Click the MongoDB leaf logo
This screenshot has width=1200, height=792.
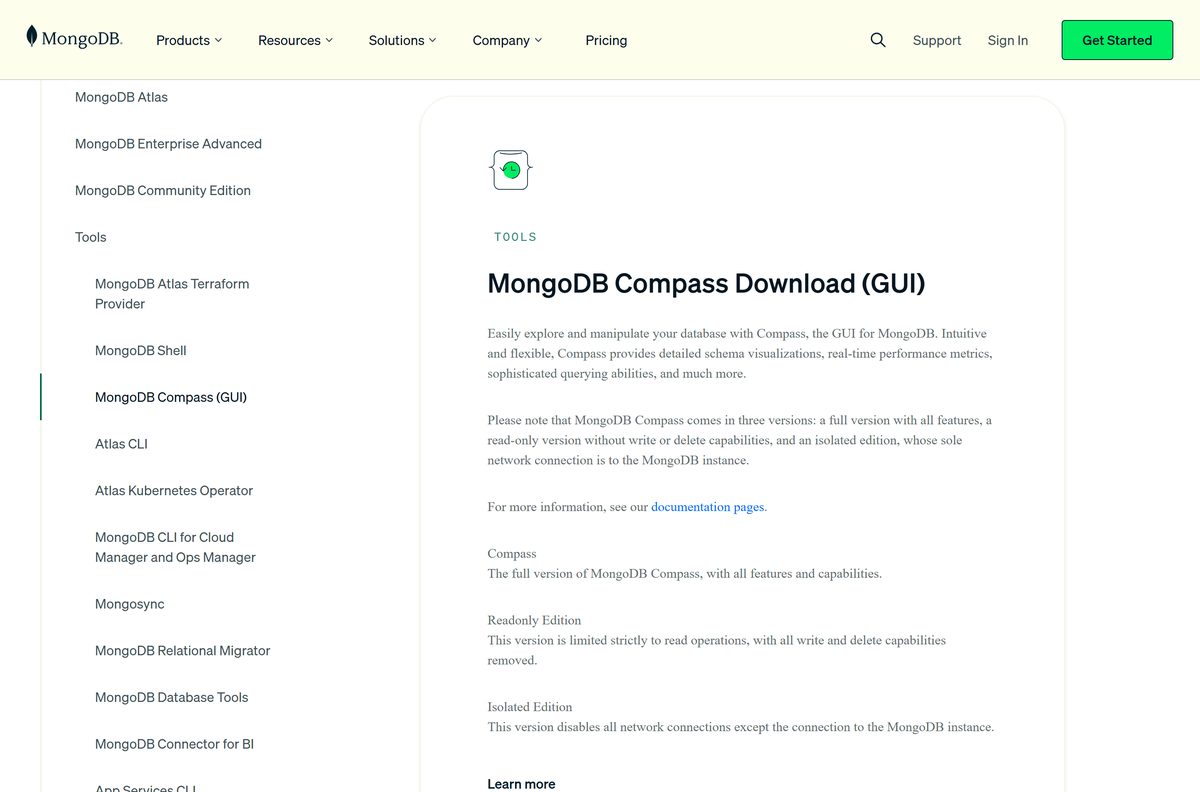(74, 38)
